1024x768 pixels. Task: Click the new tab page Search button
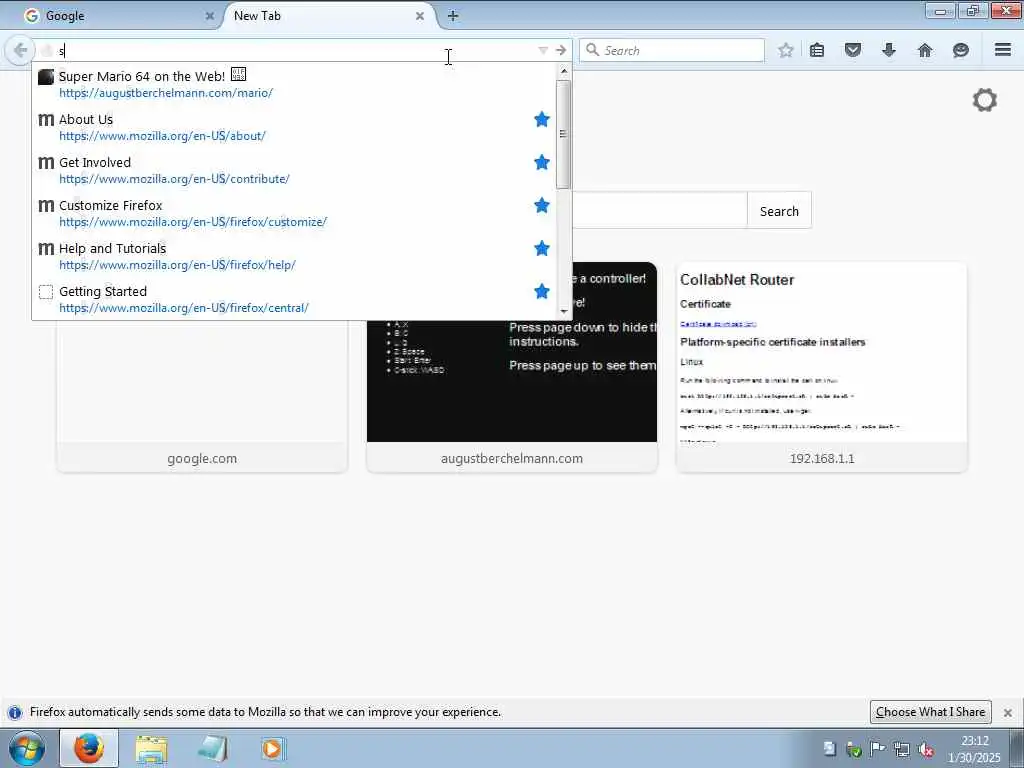(779, 211)
